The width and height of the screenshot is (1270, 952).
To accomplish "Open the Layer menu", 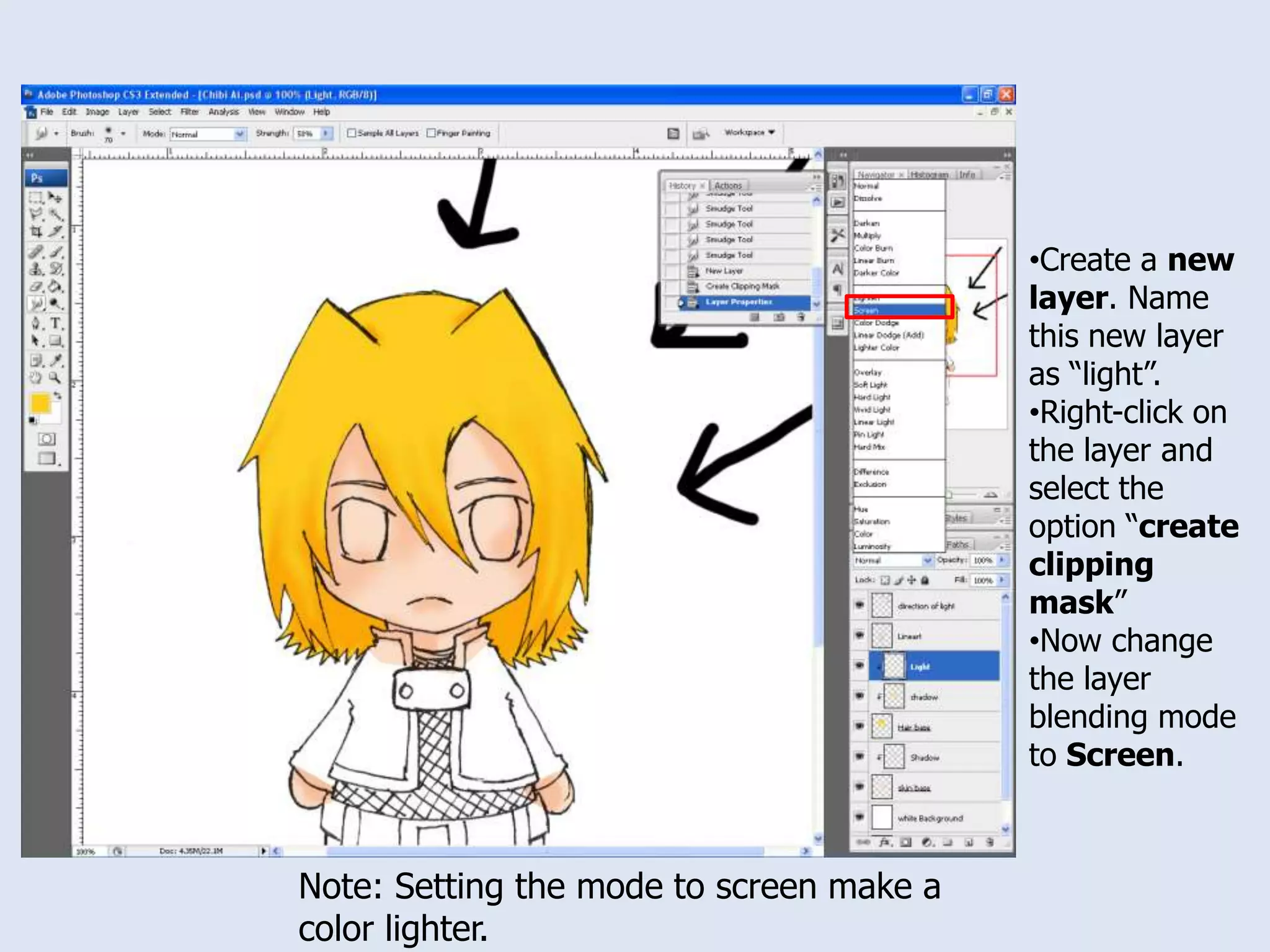I will 128,112.
